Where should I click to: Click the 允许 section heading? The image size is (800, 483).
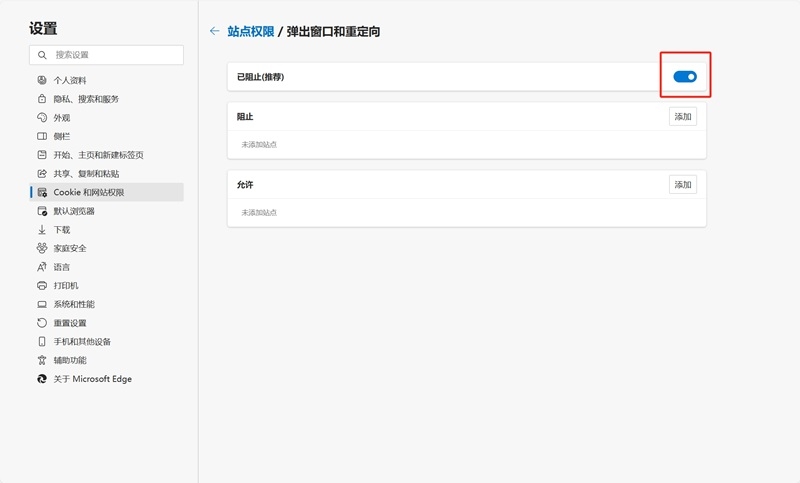click(245, 185)
